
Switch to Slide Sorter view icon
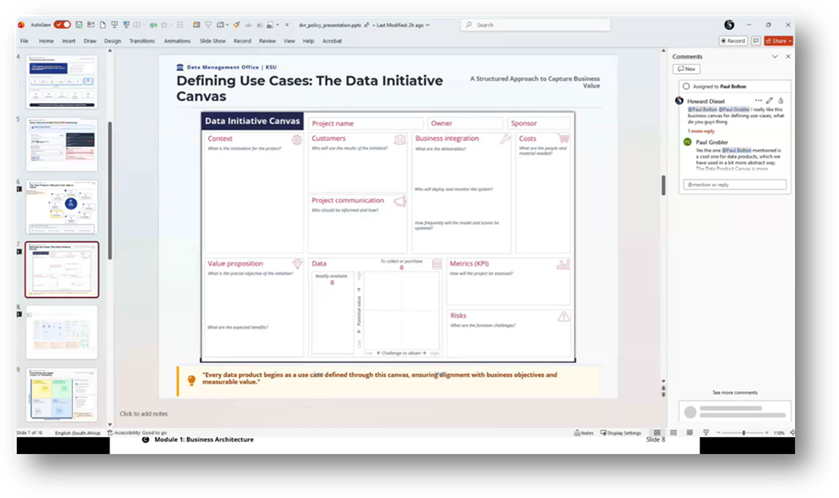point(674,433)
